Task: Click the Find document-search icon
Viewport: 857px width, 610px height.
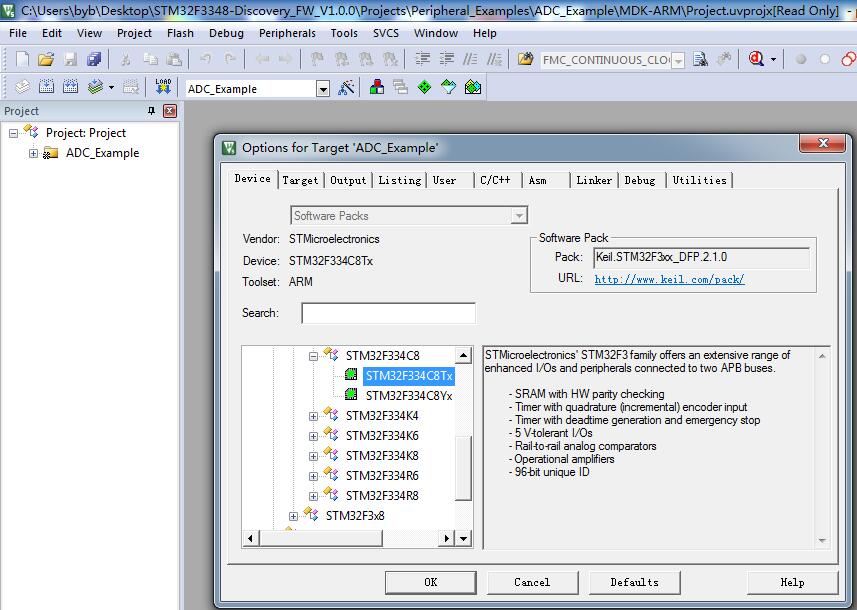Action: [700, 59]
